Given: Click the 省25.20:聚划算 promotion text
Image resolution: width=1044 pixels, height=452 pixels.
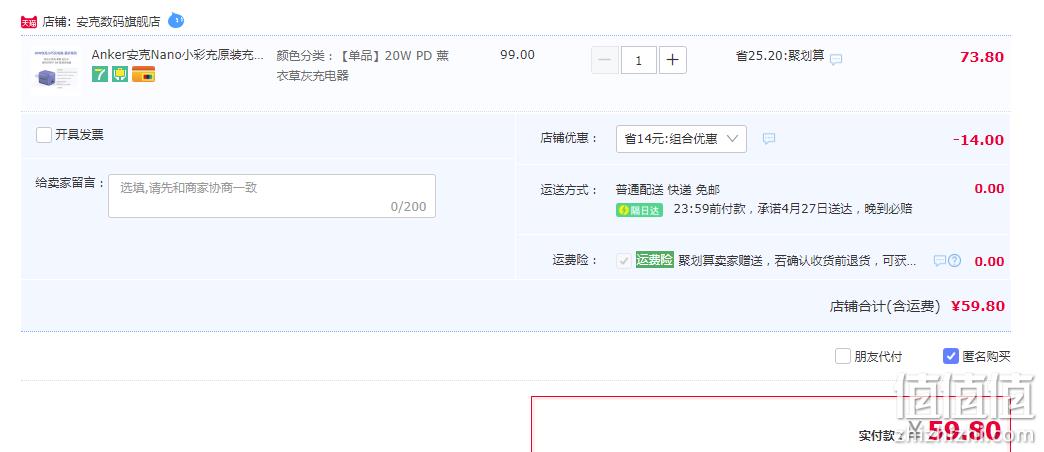Looking at the screenshot, I should (x=780, y=56).
